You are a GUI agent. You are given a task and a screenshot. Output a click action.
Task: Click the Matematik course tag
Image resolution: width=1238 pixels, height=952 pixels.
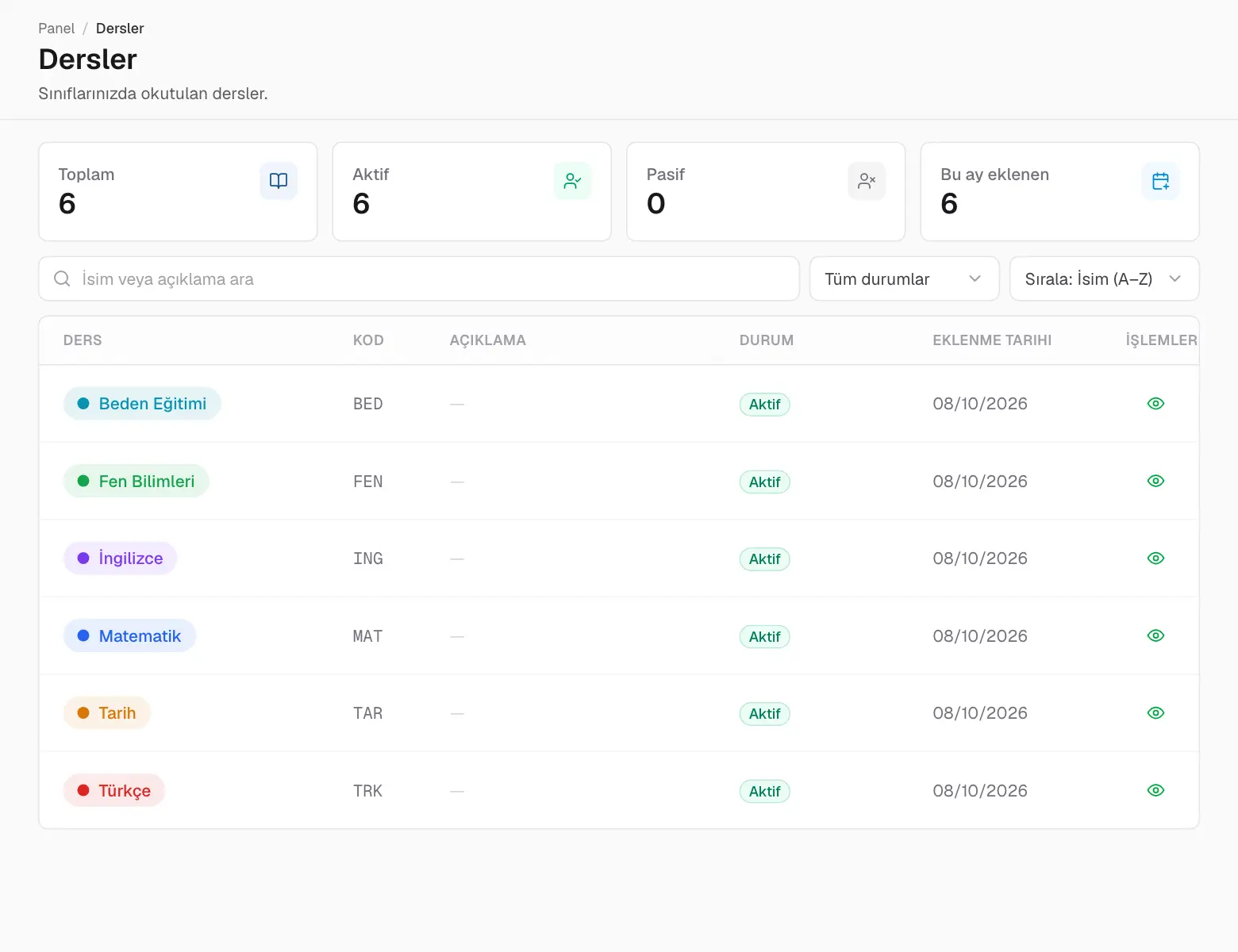[x=129, y=635]
